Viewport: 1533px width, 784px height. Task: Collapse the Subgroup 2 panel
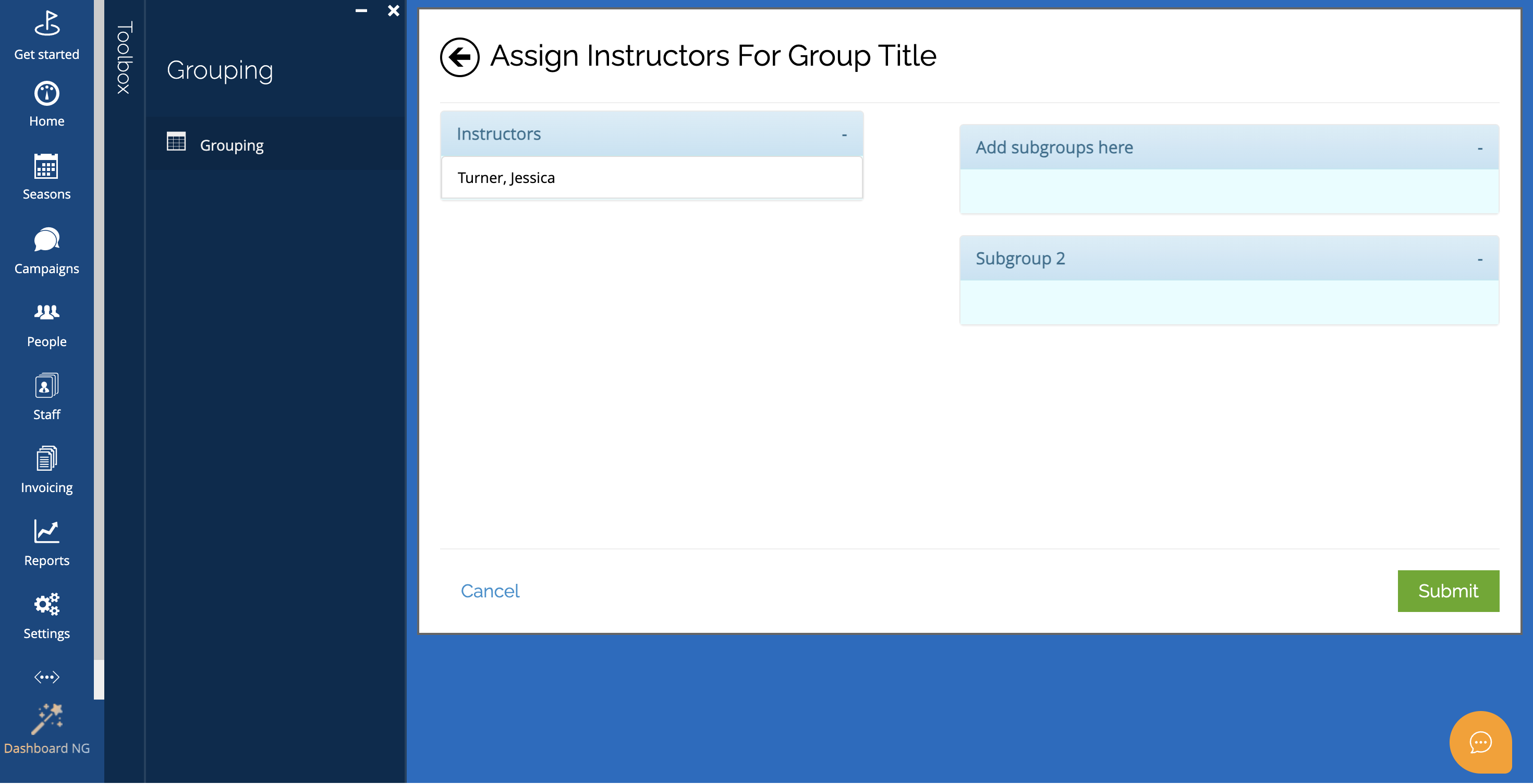click(1479, 260)
